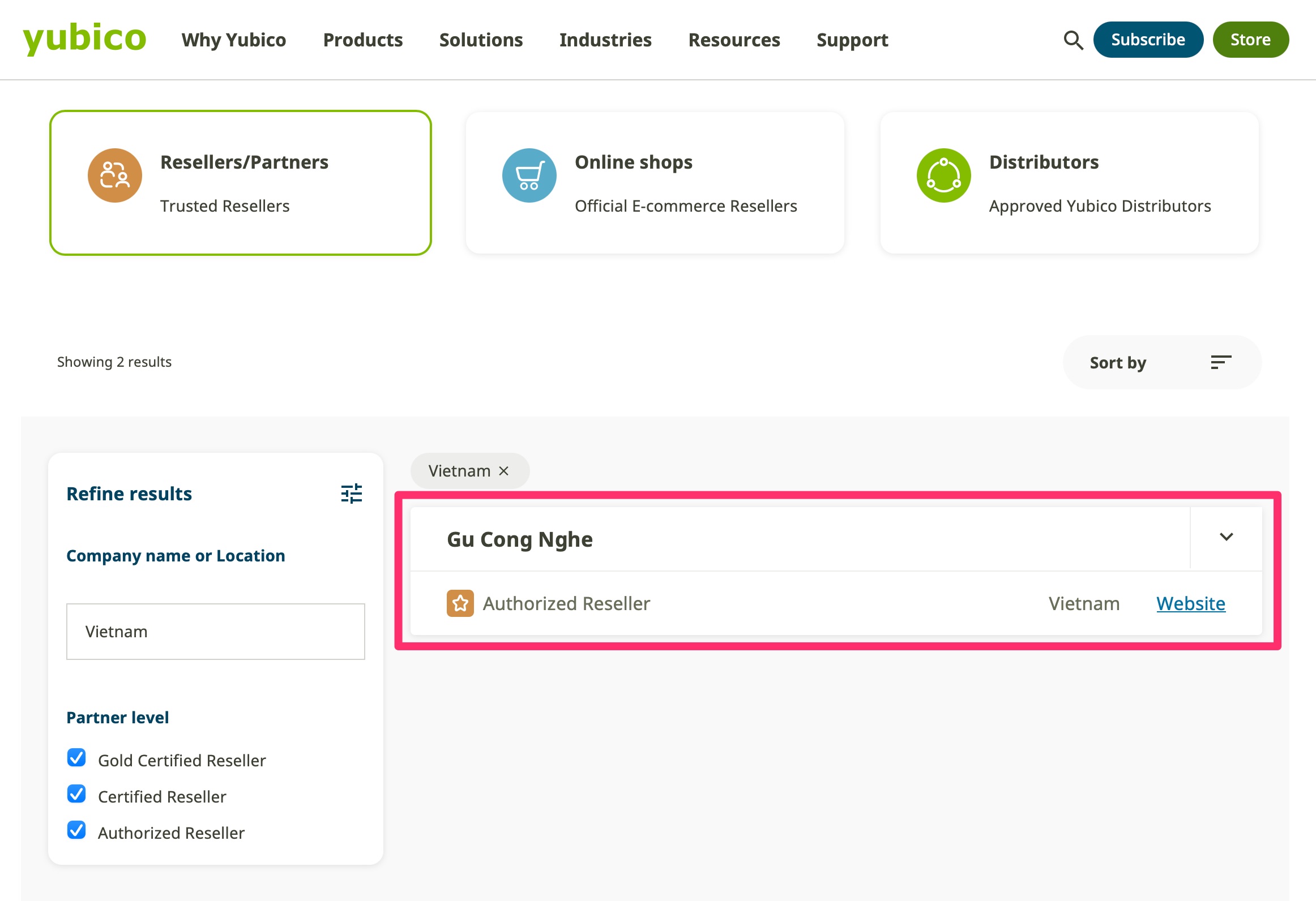Select the Resellers/Partners heading
Screen dimensions: 1316x918
tap(244, 162)
